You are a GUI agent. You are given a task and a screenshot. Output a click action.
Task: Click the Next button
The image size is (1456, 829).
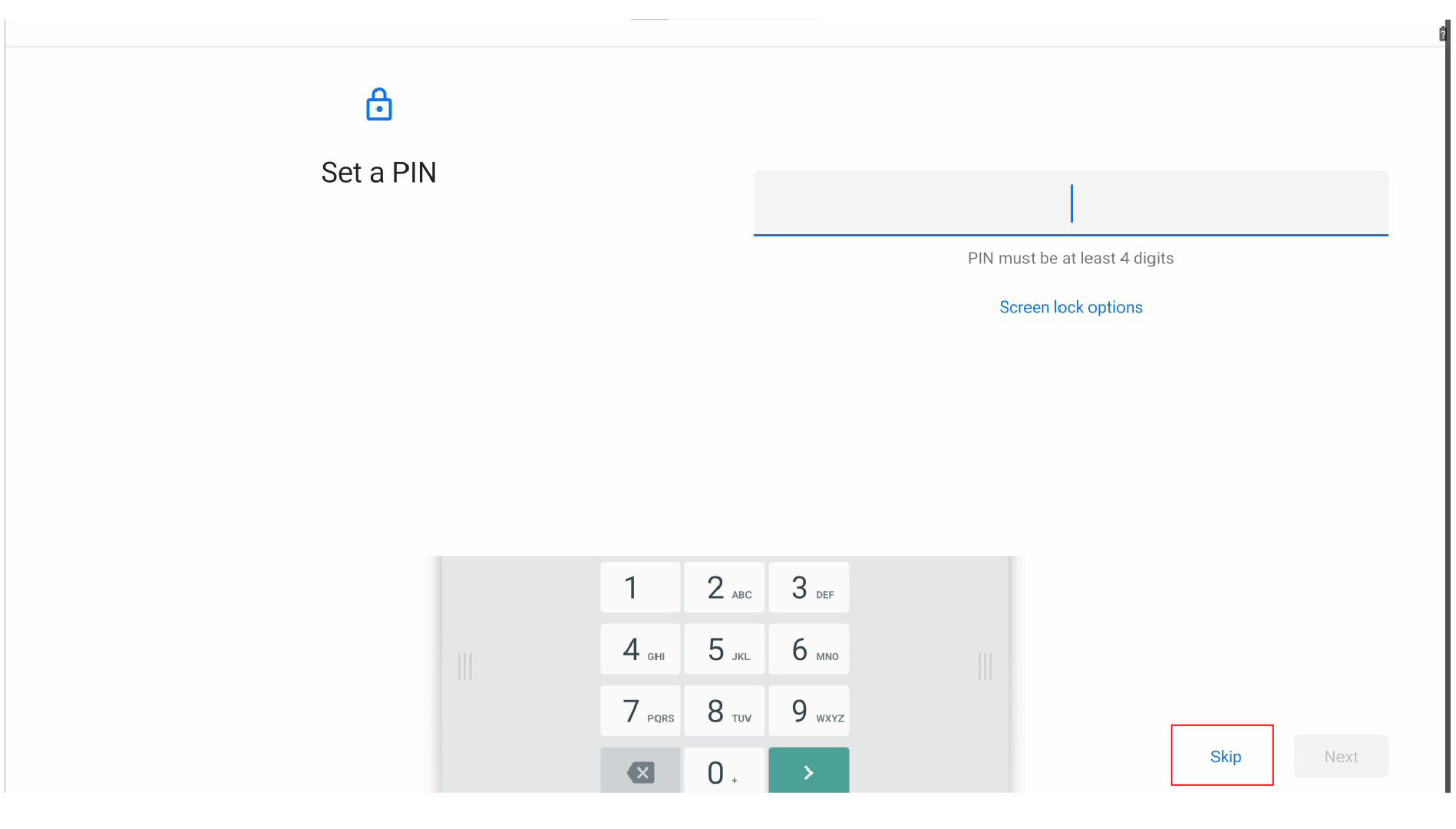(x=1341, y=756)
